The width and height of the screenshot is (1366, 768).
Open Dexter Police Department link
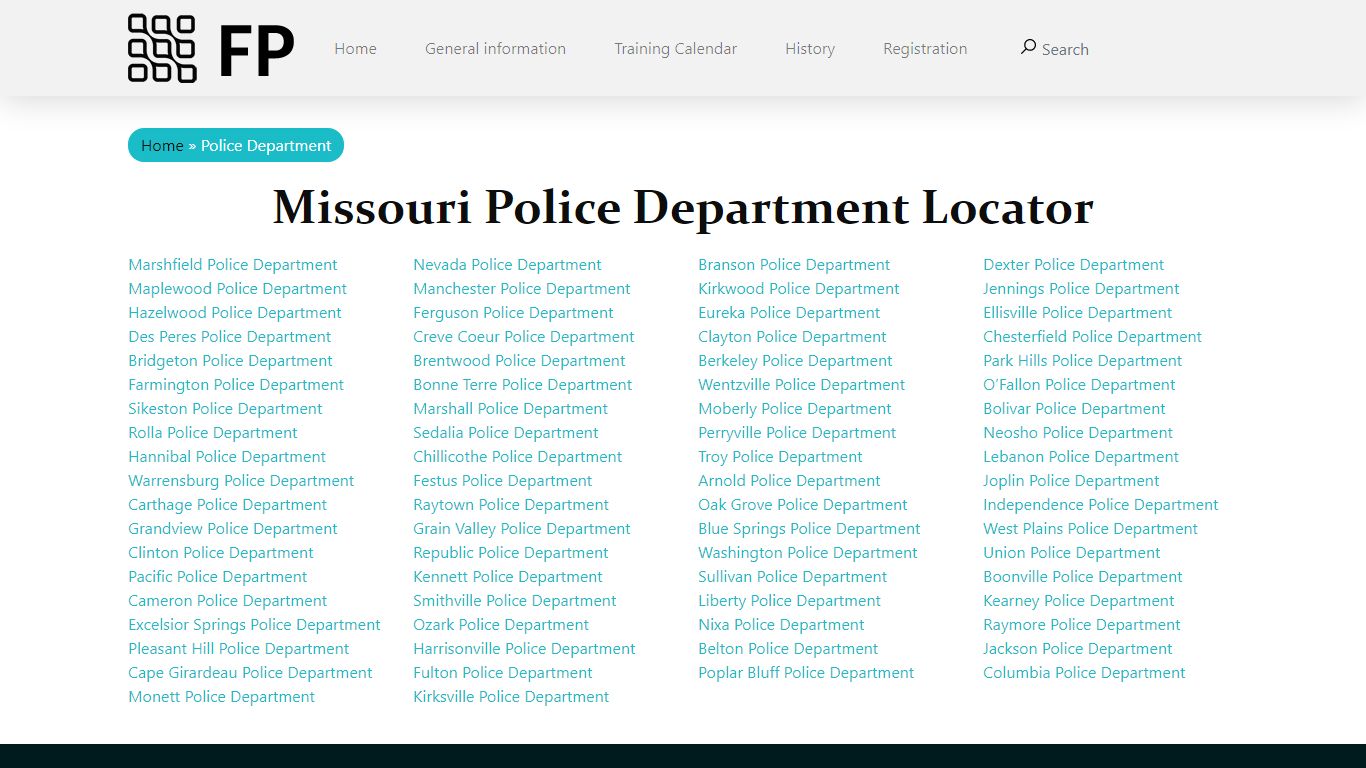(x=1073, y=265)
